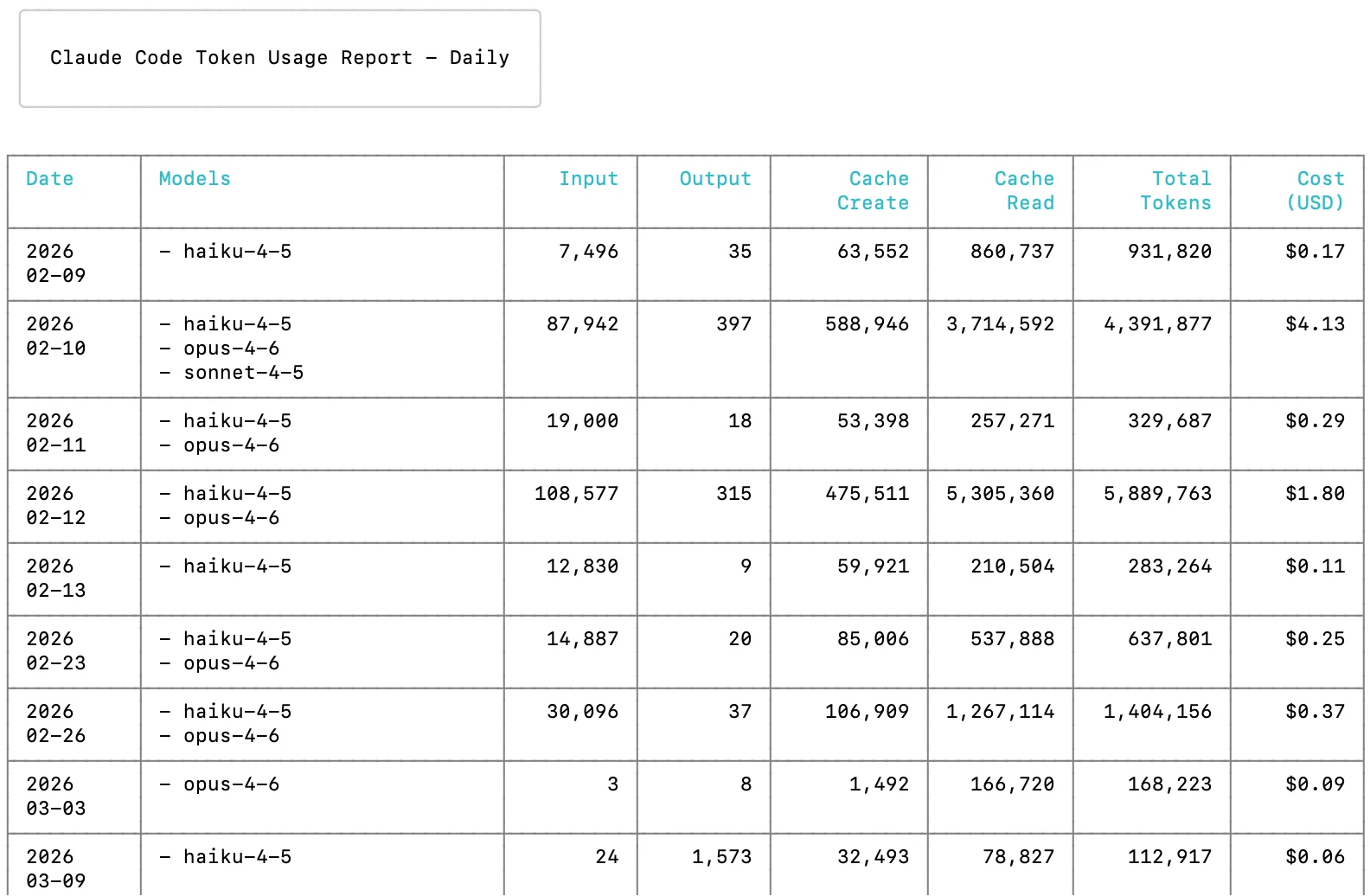The image size is (1370, 896).
Task: Click the cache create value "59,921"
Action: point(873,566)
